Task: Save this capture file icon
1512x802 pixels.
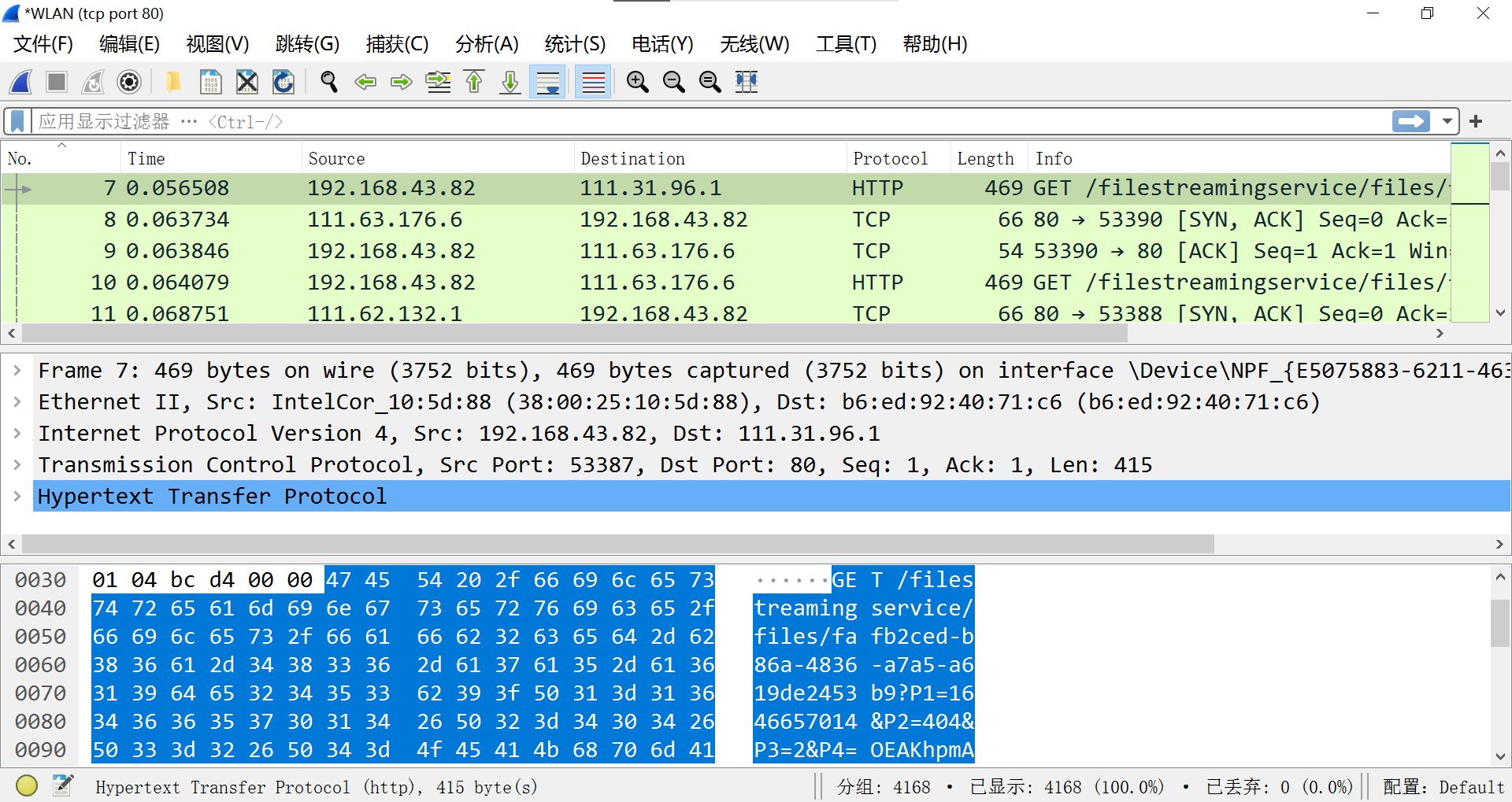Action: click(x=210, y=82)
